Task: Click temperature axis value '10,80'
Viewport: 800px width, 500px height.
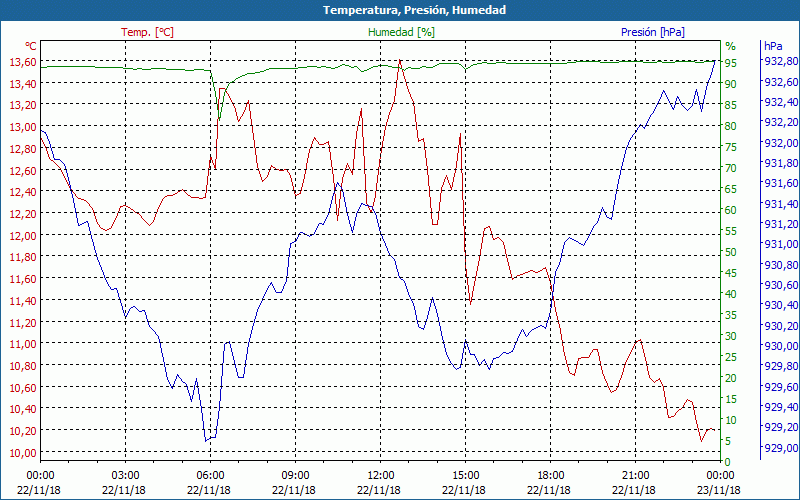Action: [x=23, y=366]
